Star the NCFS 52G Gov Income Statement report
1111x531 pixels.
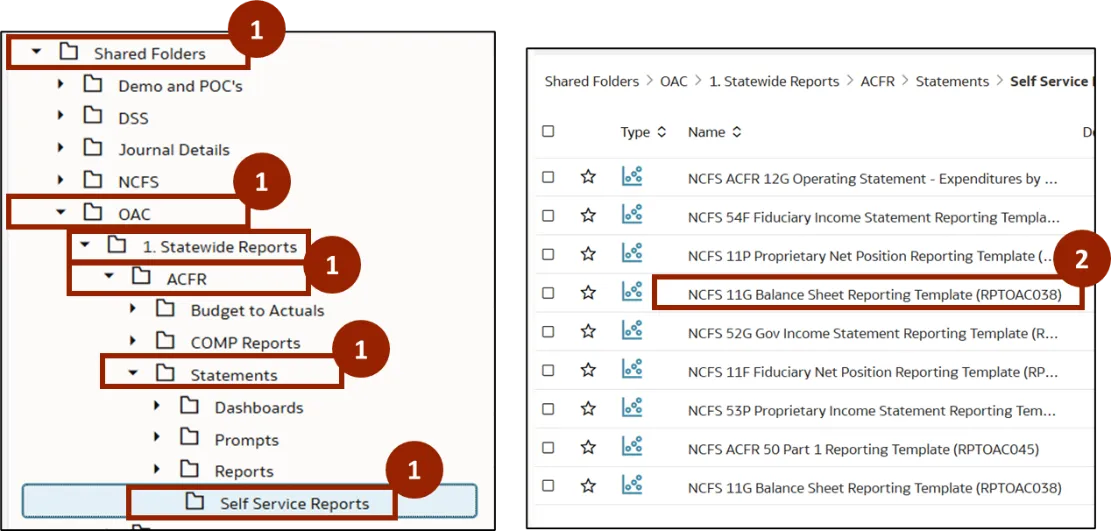pos(588,332)
